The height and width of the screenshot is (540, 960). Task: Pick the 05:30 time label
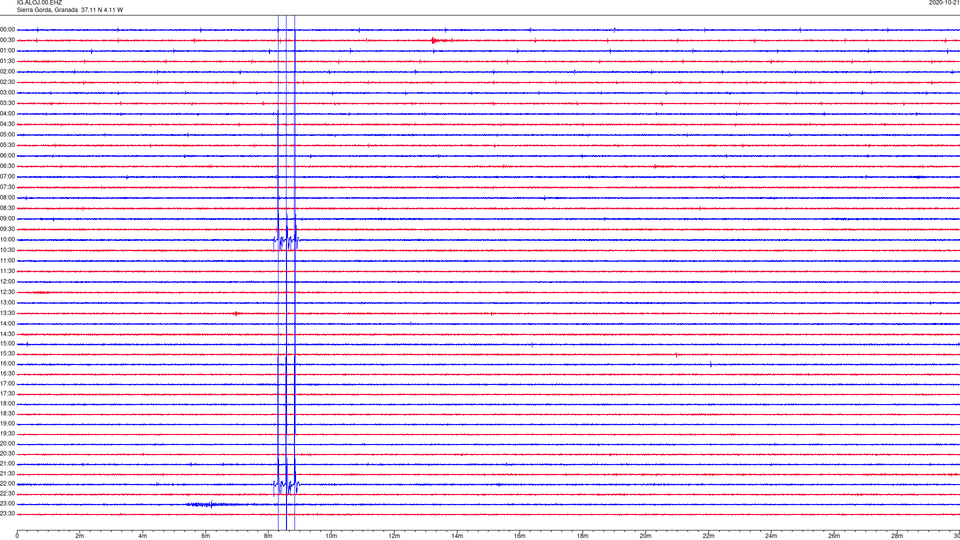pos(8,145)
